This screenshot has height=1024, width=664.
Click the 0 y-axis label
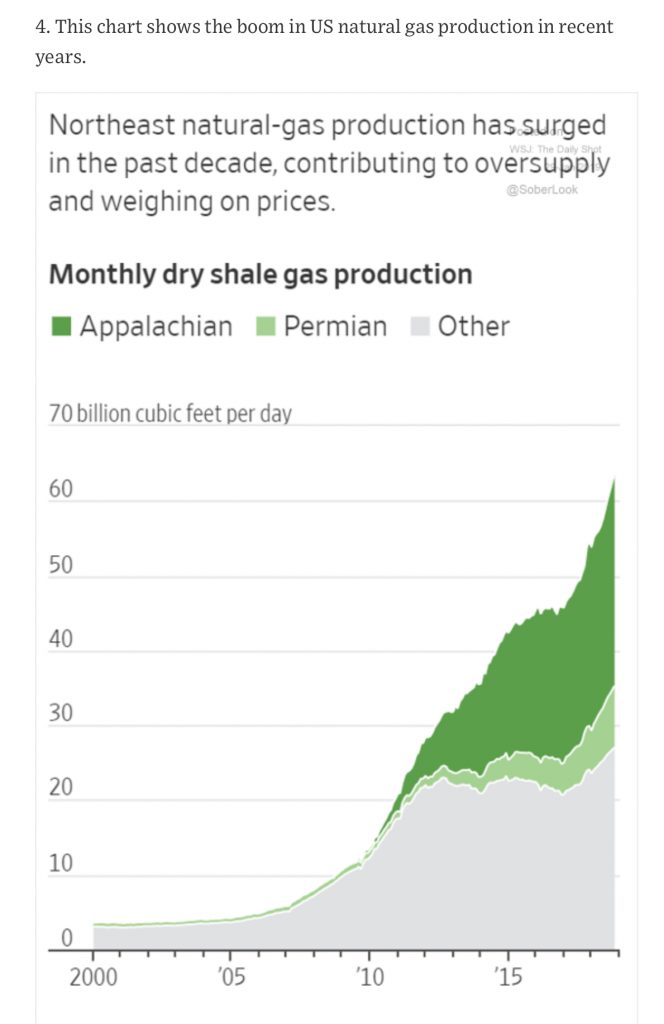click(67, 938)
